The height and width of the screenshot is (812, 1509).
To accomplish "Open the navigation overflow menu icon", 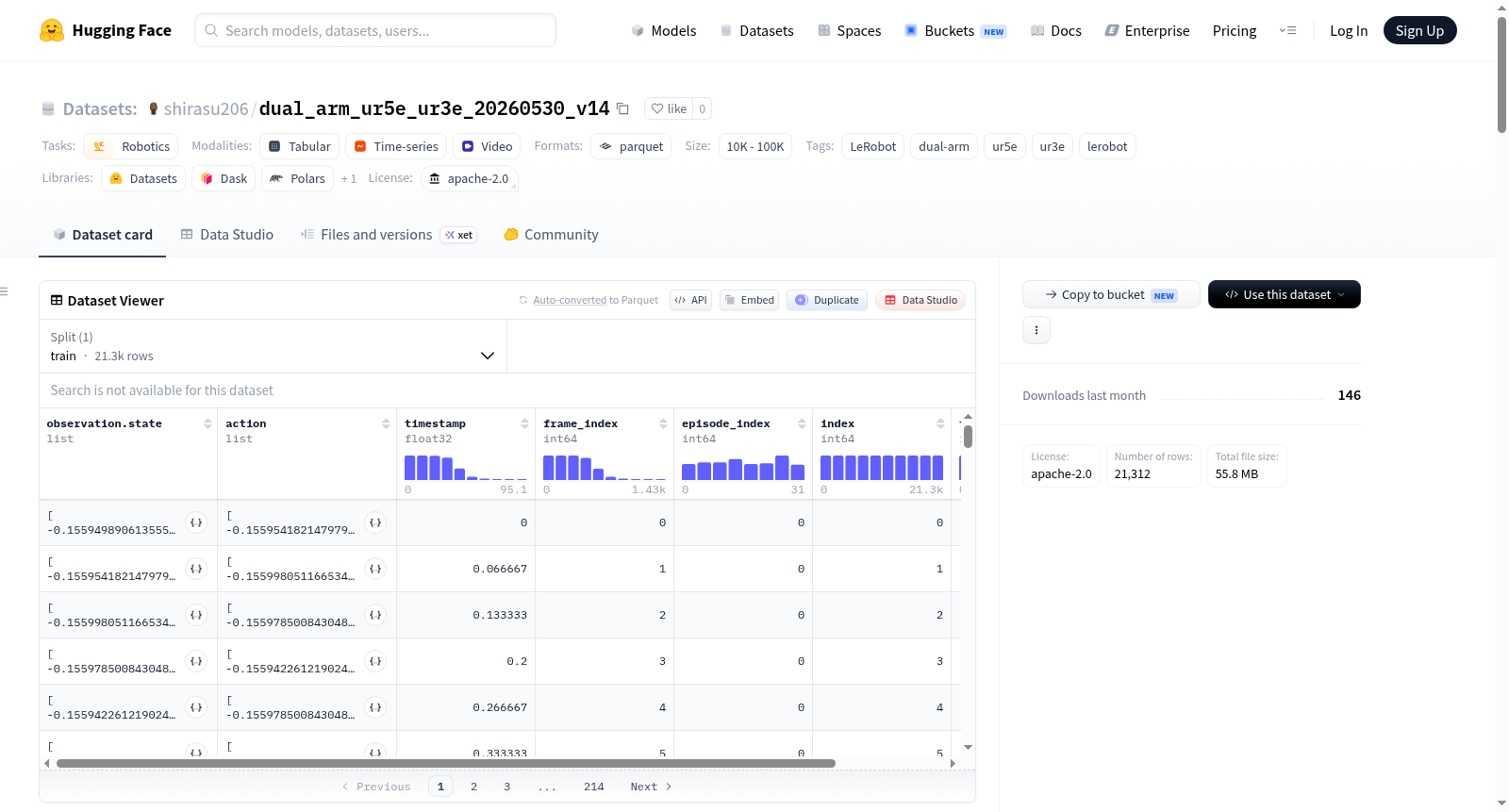I will 1287,31.
